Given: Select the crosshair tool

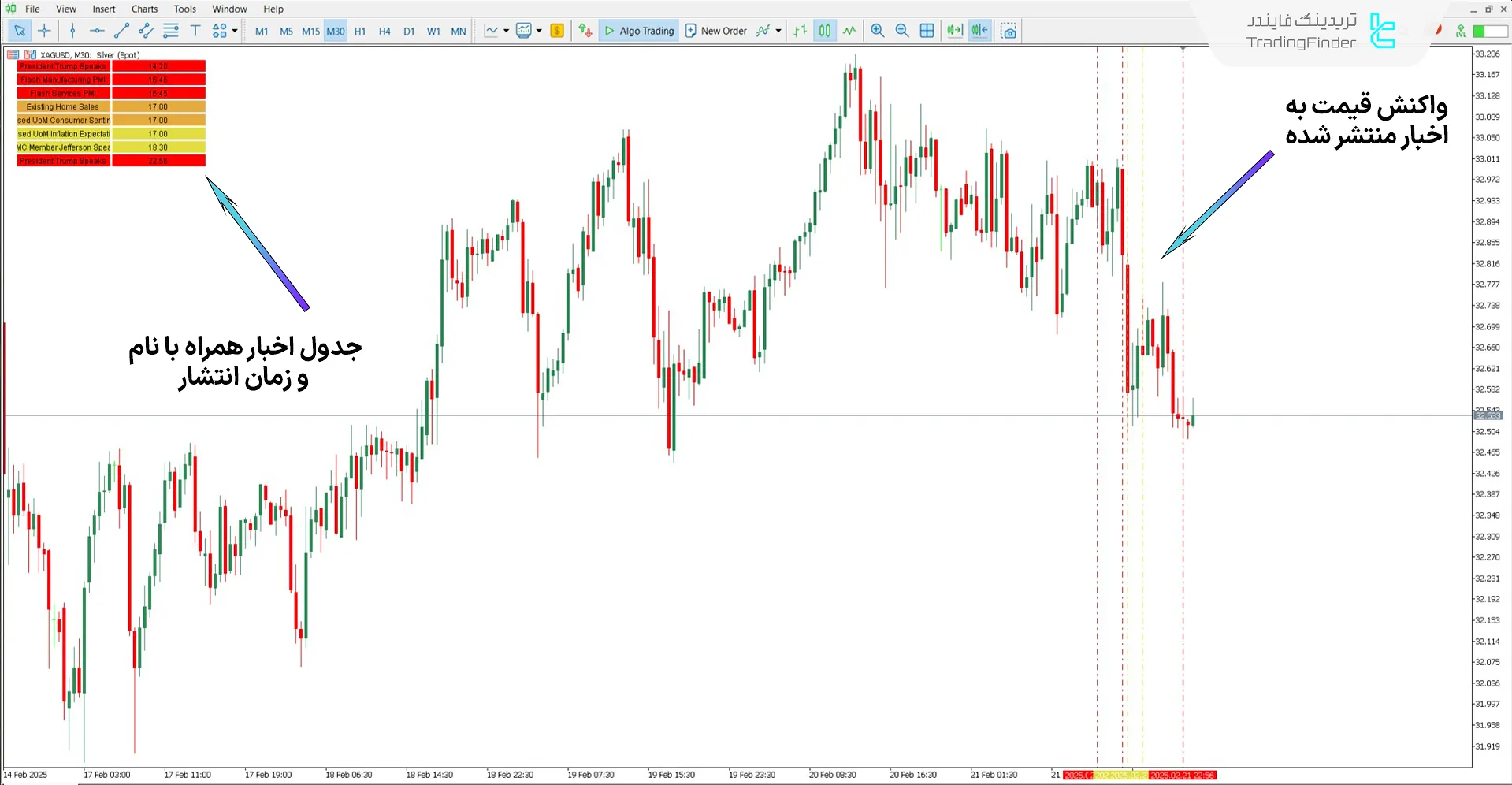Looking at the screenshot, I should pos(45,31).
